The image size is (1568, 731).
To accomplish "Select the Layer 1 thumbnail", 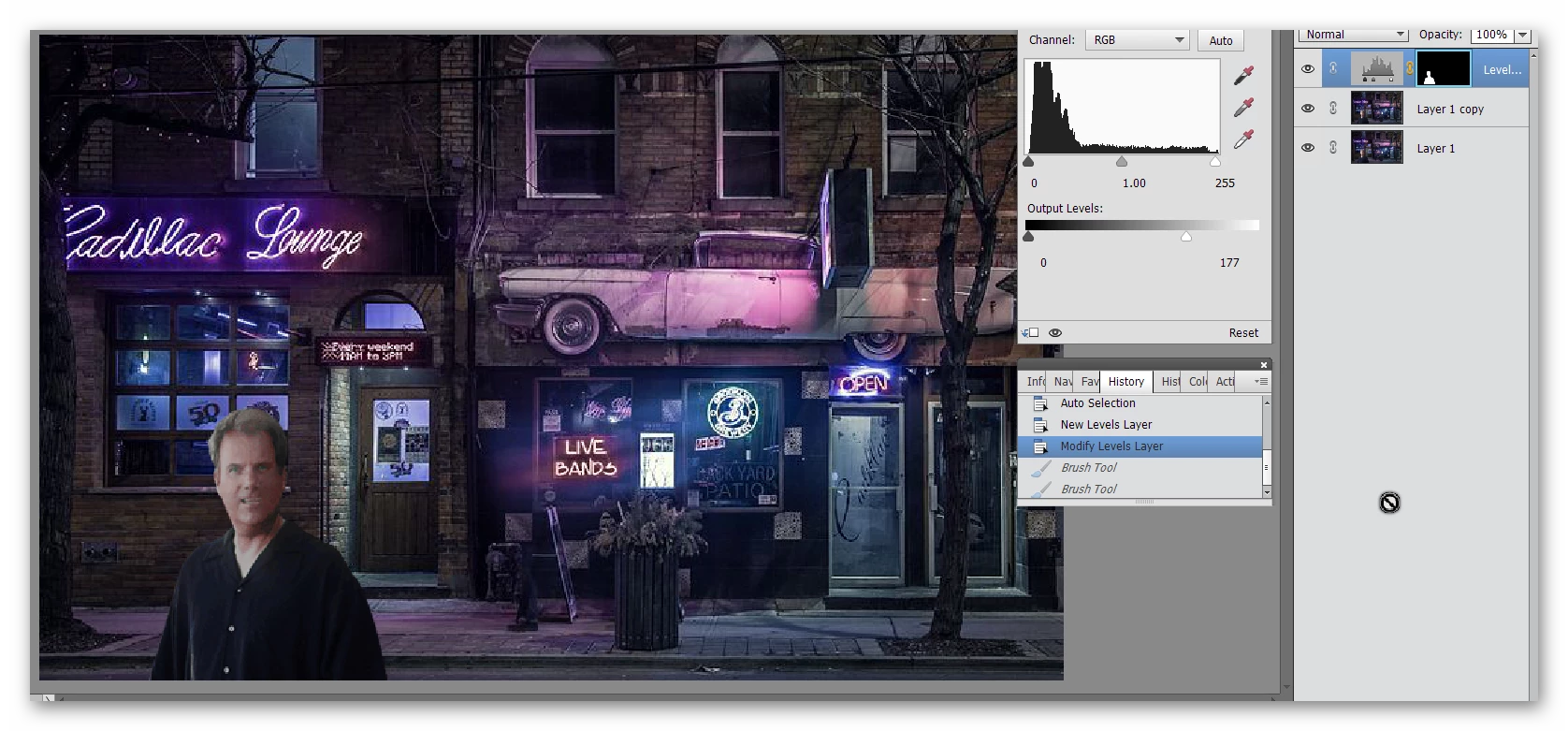I will 1377,147.
